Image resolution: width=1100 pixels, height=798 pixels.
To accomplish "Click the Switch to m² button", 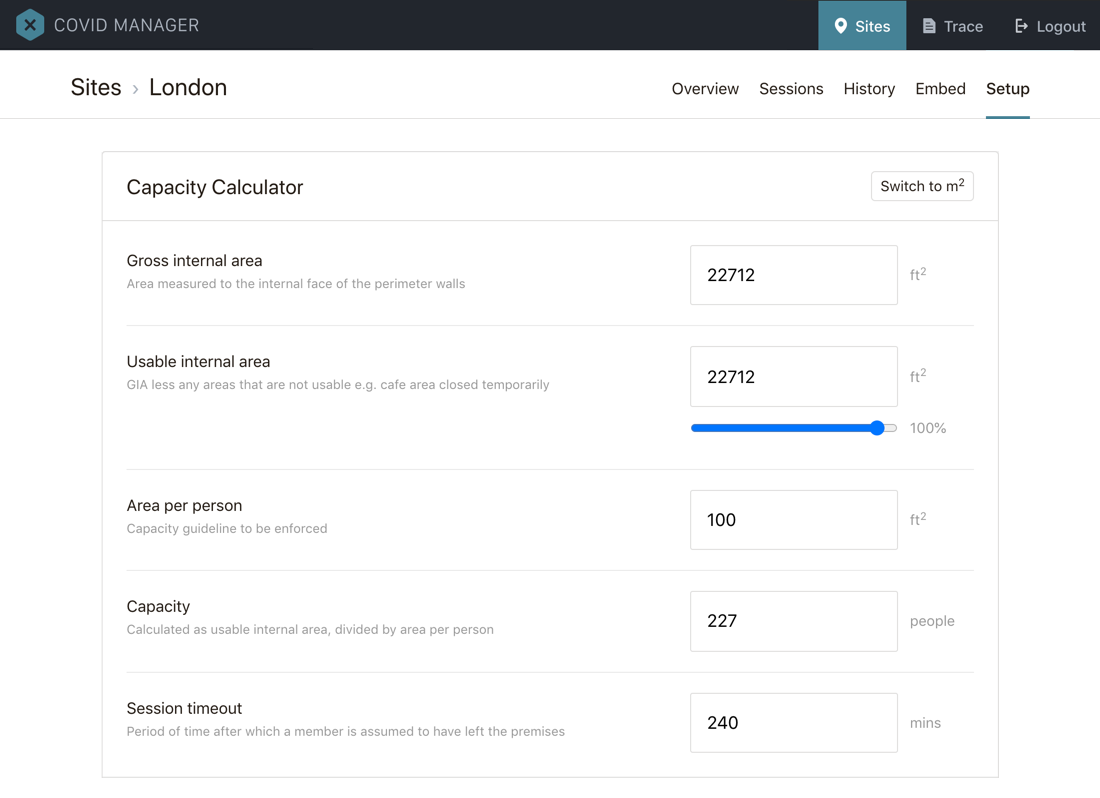I will [x=922, y=186].
